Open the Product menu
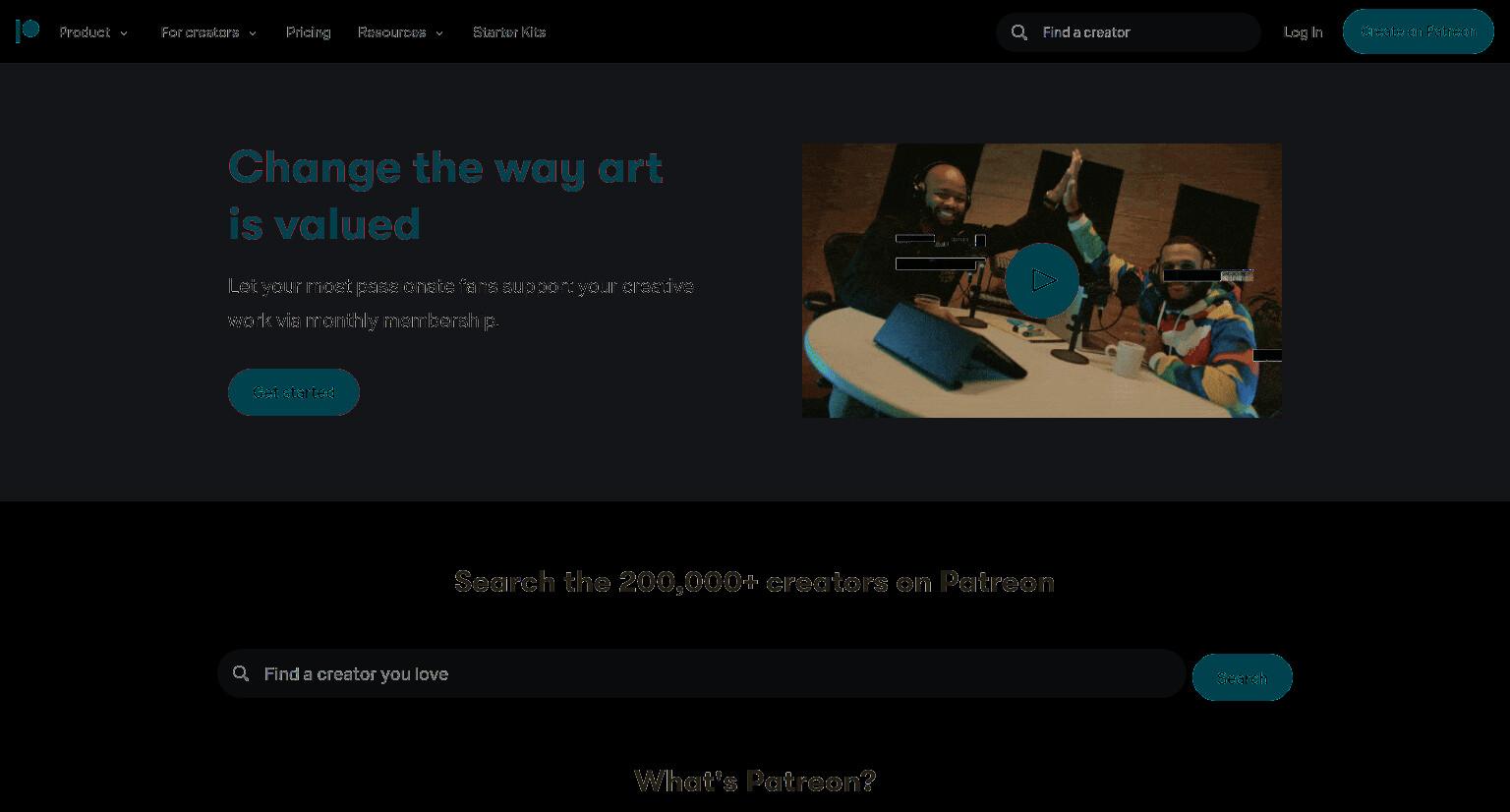The image size is (1510, 812). [85, 32]
